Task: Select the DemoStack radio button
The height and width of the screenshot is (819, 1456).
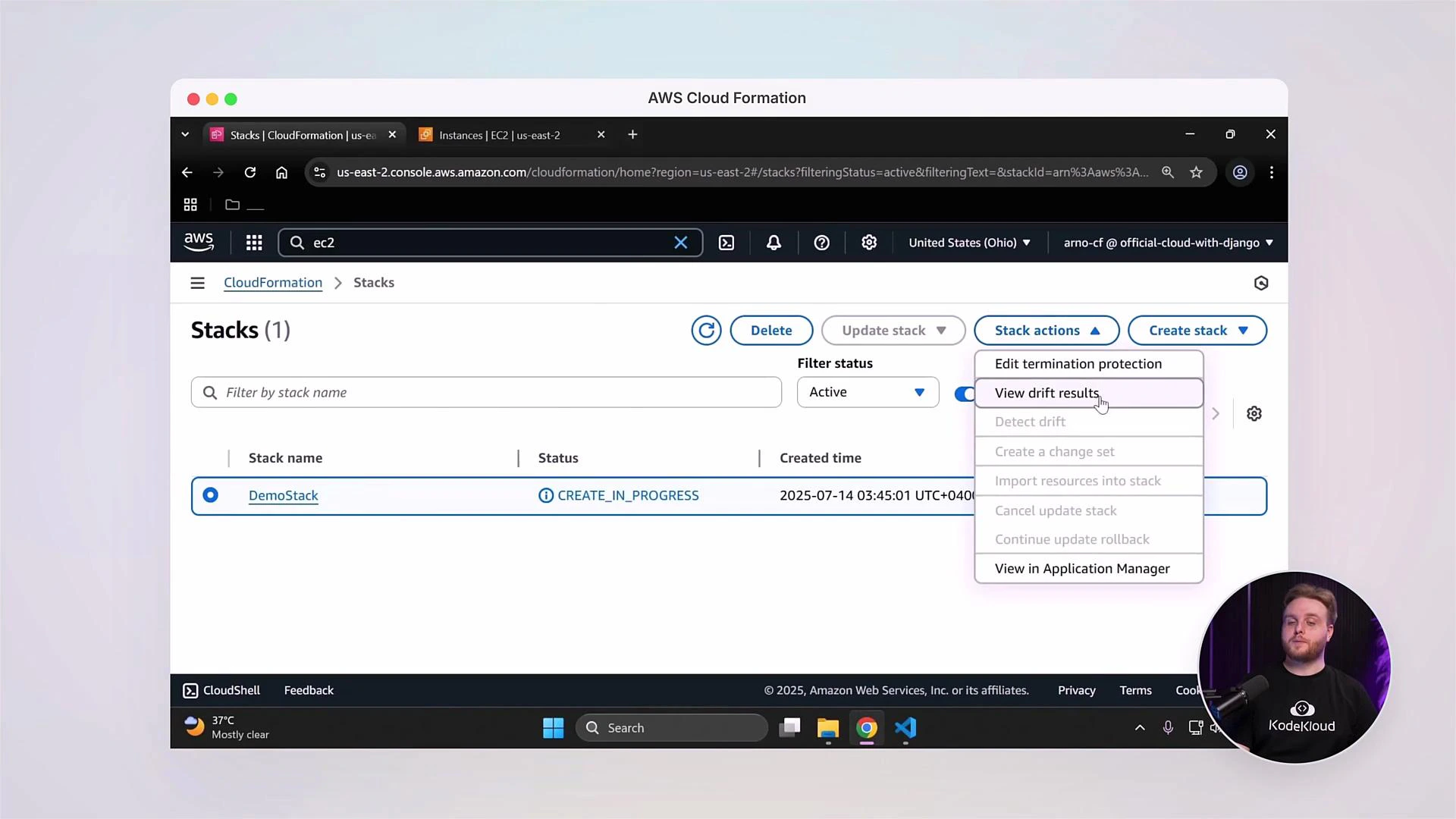Action: pos(211,495)
